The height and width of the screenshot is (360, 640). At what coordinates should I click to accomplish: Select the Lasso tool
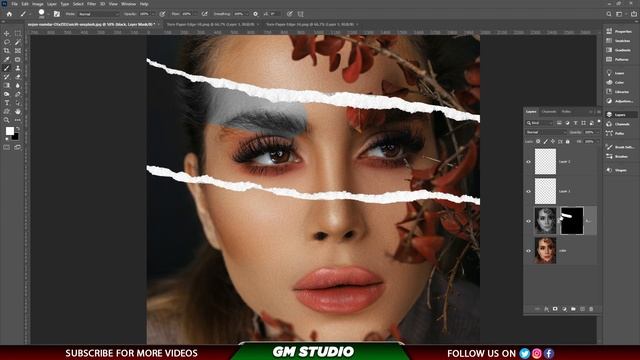click(7, 42)
